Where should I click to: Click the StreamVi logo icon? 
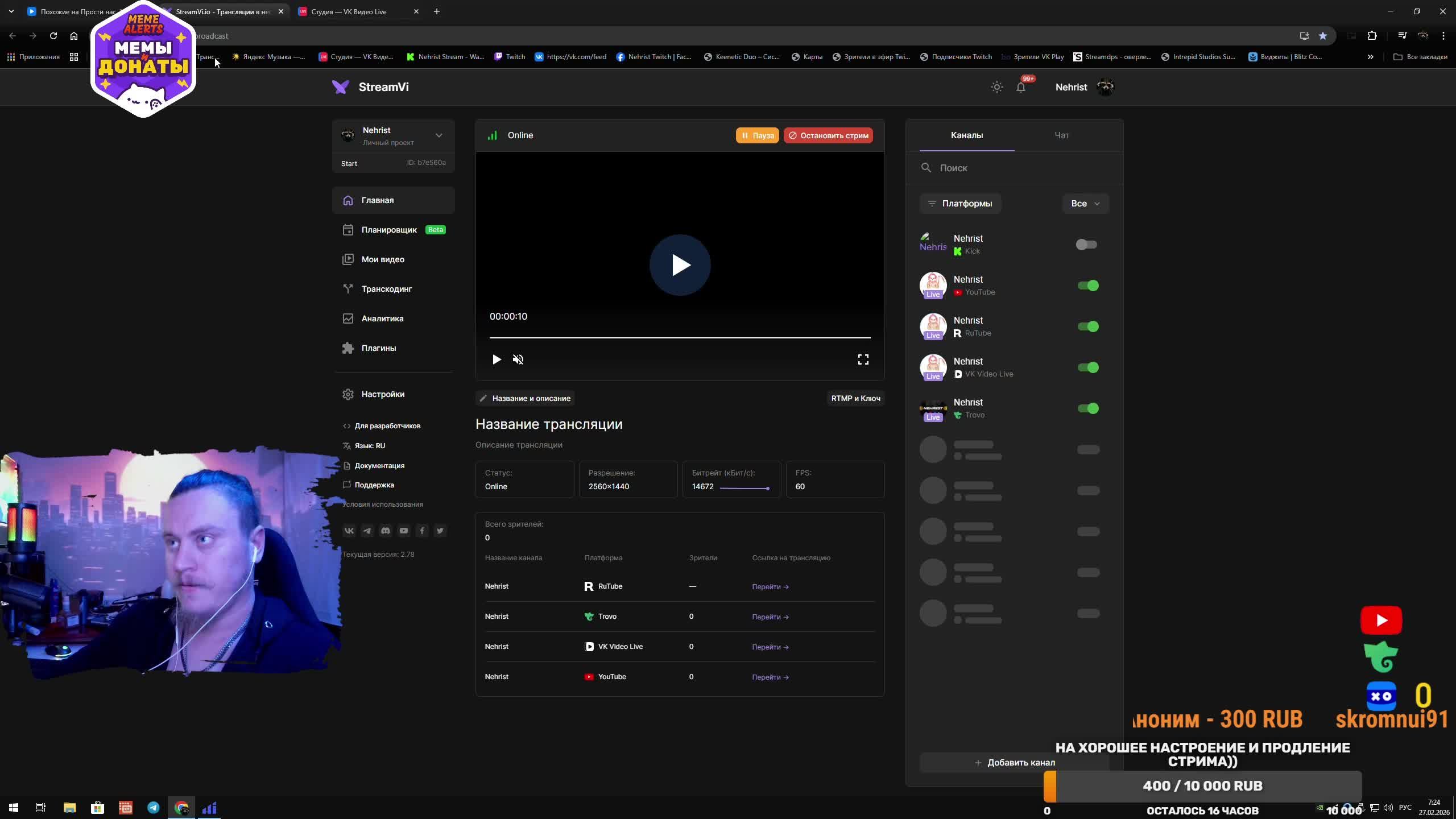[340, 87]
